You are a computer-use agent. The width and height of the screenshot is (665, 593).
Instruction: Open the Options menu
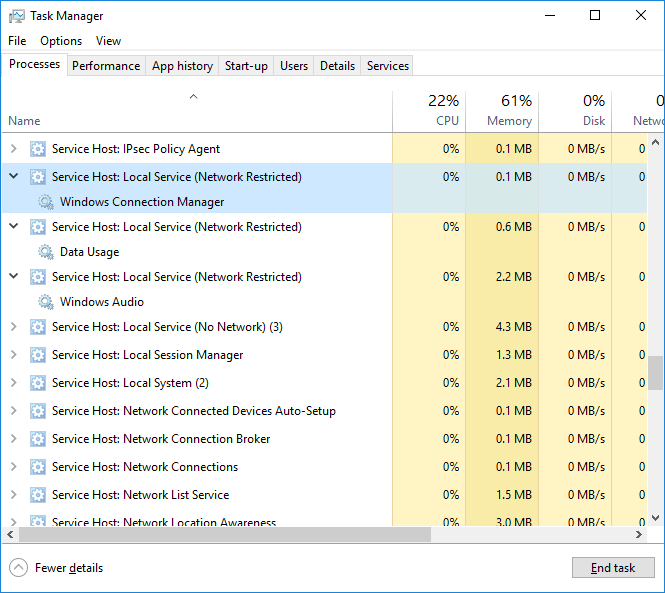click(x=61, y=41)
